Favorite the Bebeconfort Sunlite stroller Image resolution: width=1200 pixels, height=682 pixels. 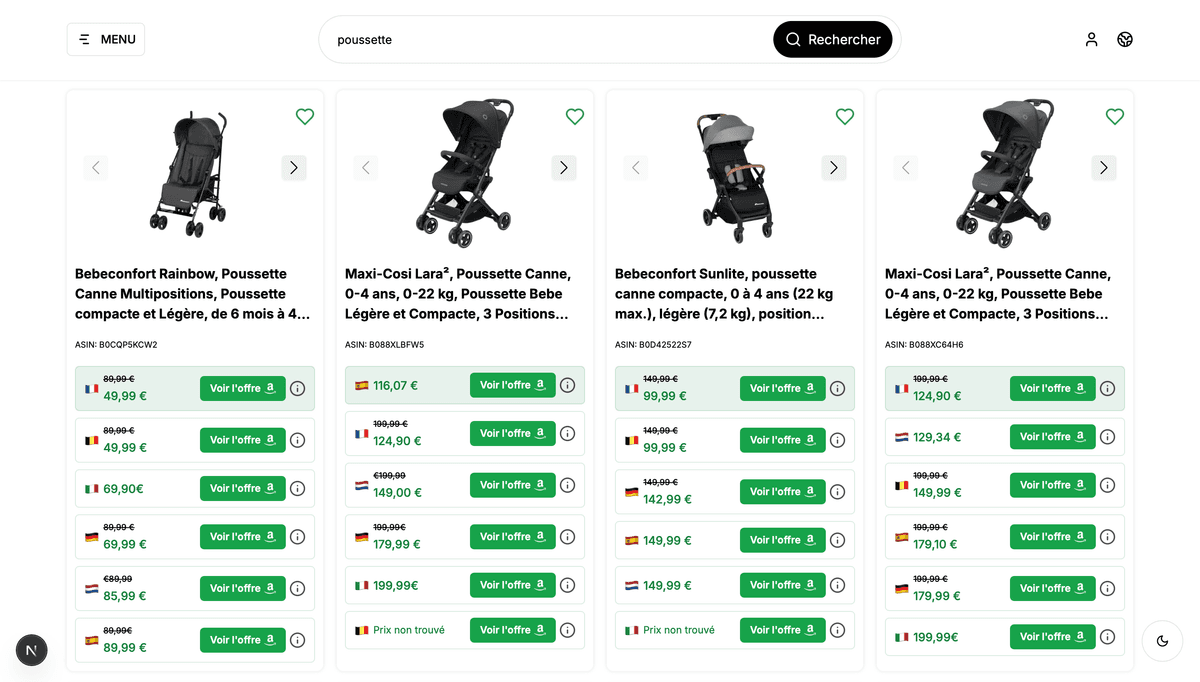844,116
